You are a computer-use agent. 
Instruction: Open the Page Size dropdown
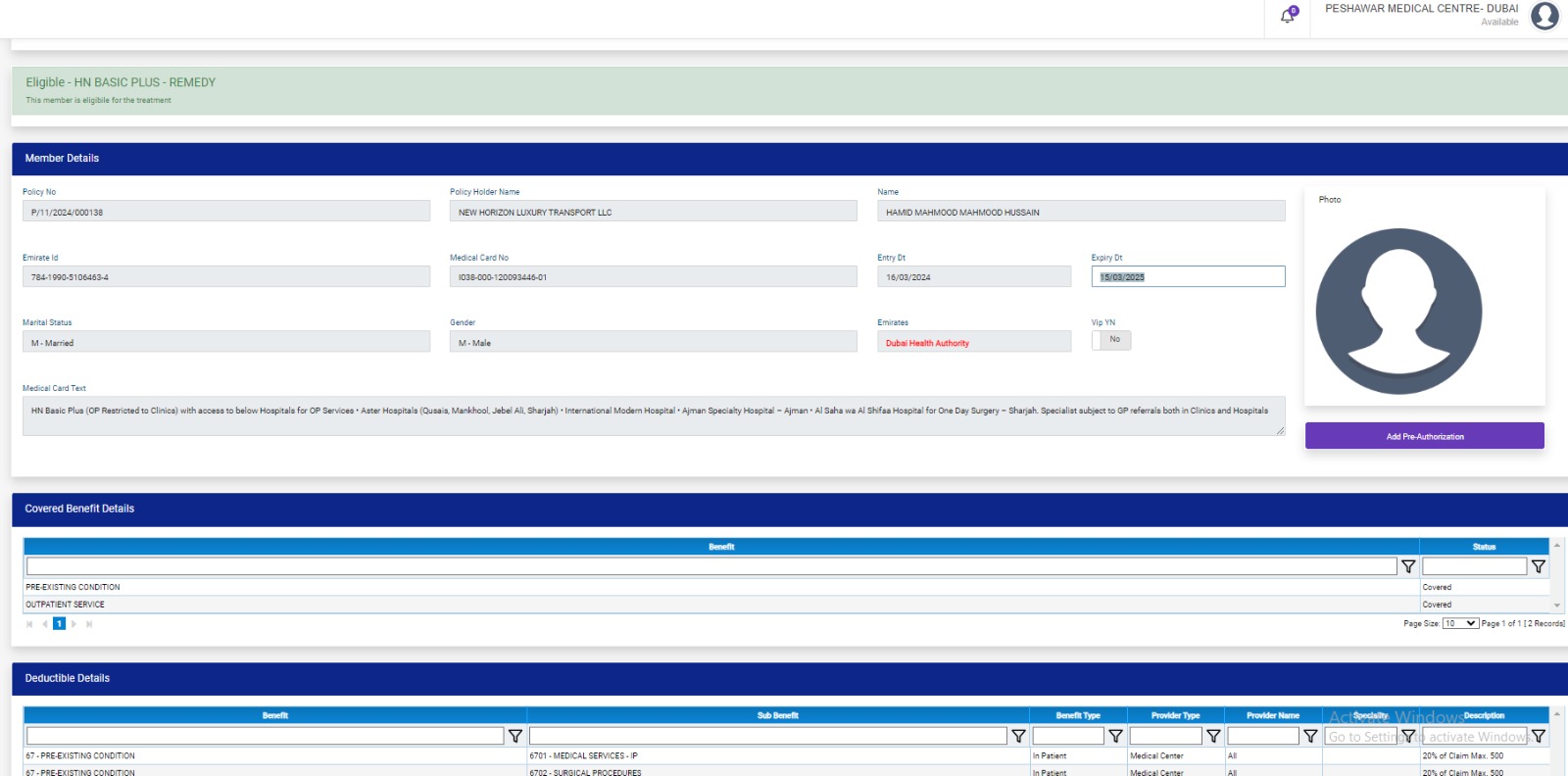(1459, 623)
